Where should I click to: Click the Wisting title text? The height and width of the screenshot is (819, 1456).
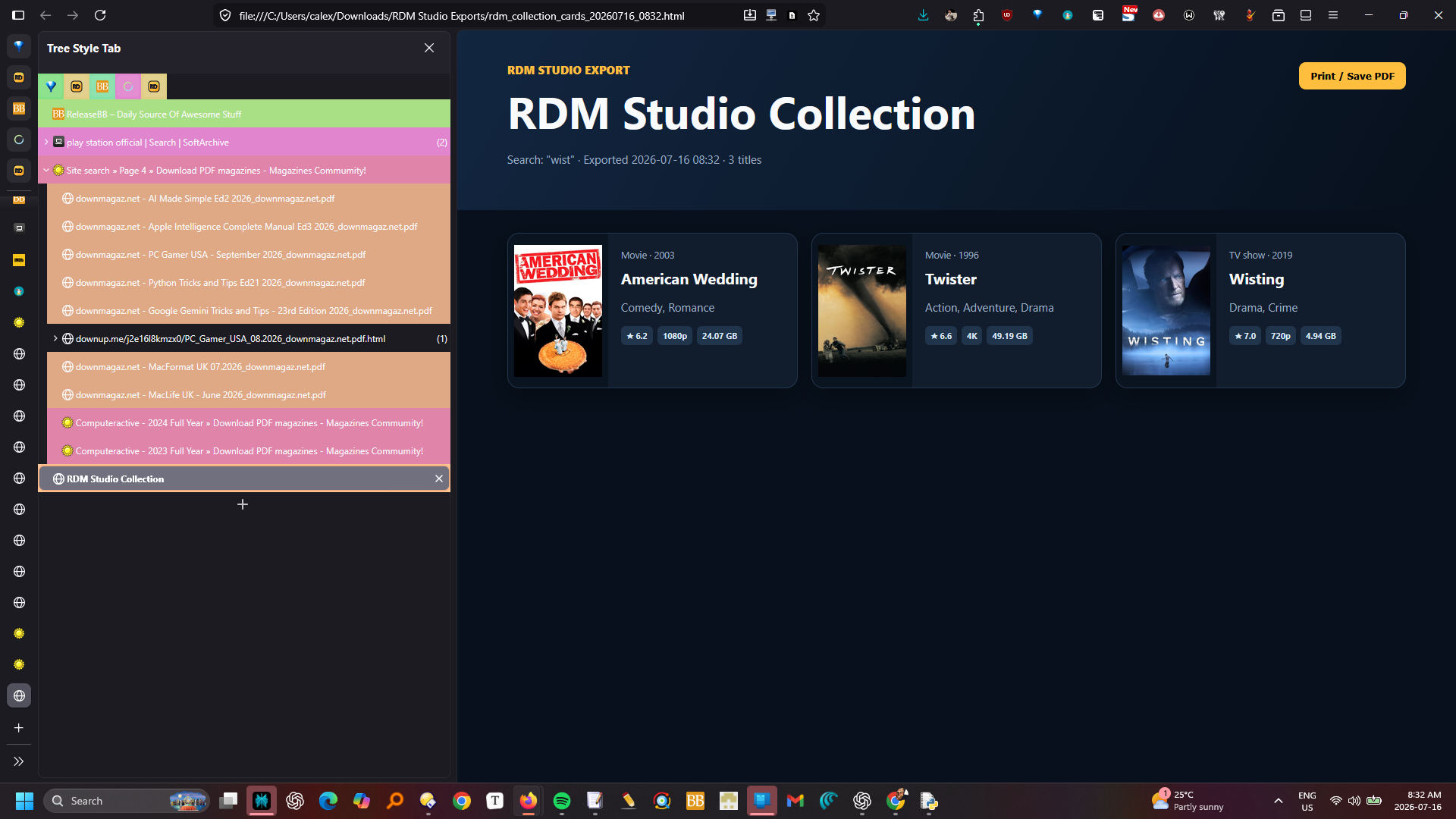(x=1257, y=279)
